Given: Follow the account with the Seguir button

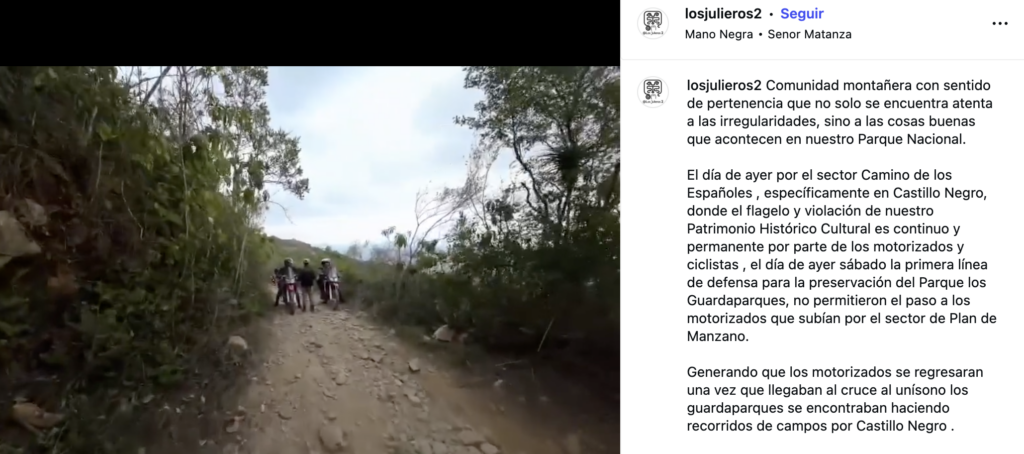Looking at the screenshot, I should coord(802,14).
